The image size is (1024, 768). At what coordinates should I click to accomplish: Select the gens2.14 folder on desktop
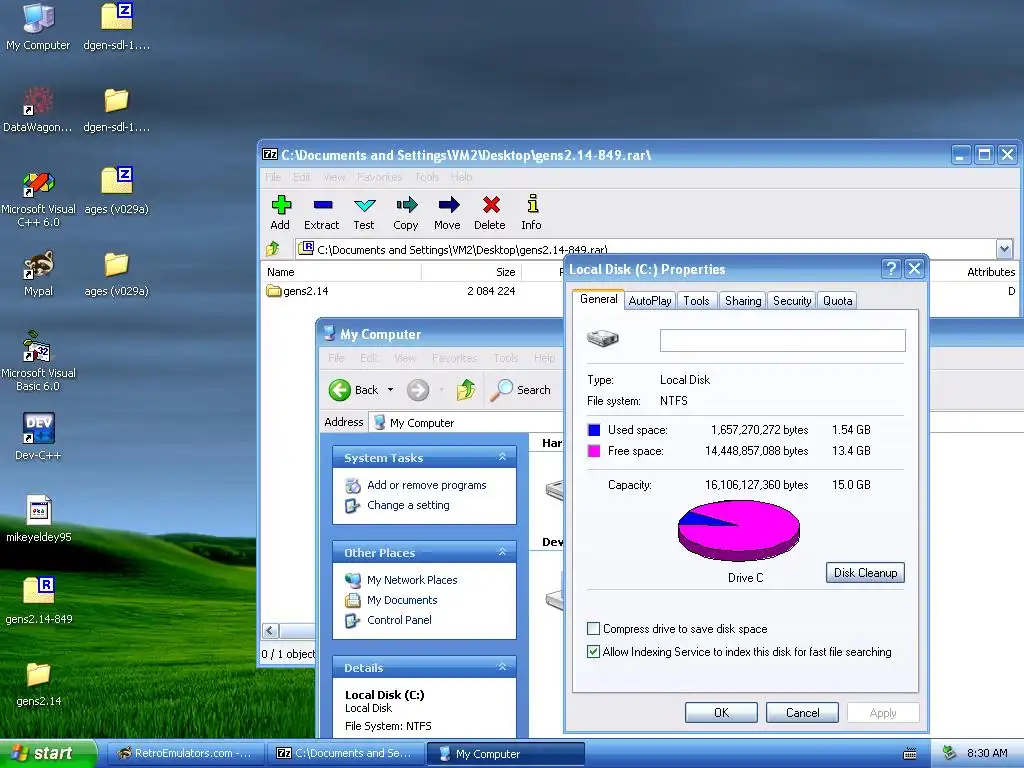[x=39, y=684]
